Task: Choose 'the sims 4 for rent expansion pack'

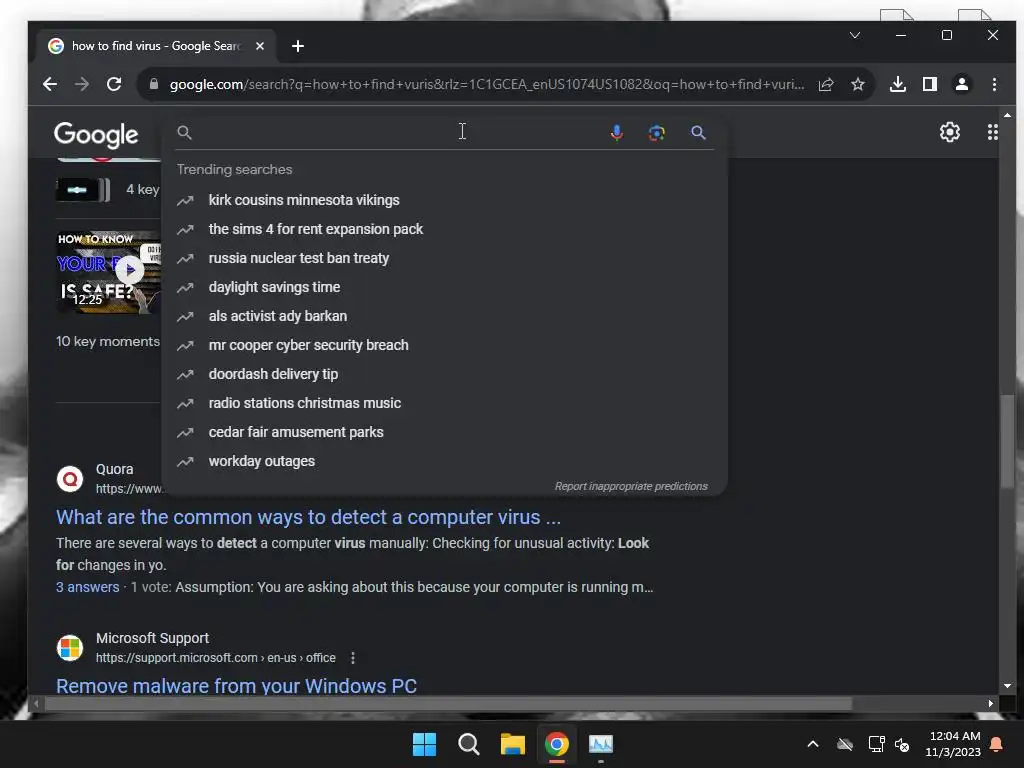Action: pos(444,229)
